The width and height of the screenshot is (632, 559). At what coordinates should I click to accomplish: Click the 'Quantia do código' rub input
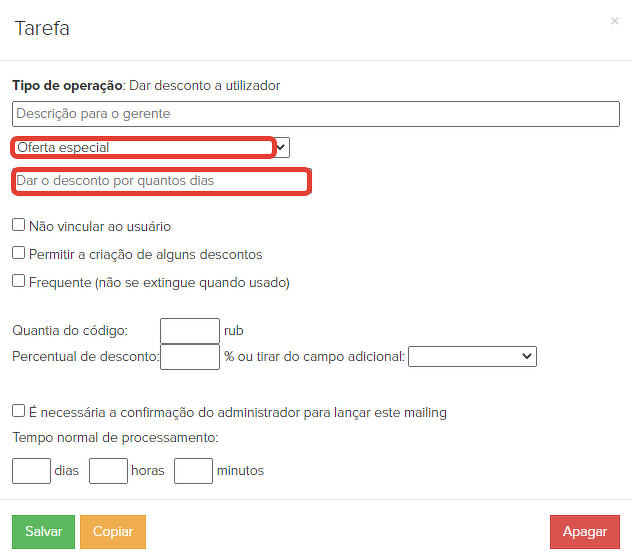[x=189, y=330]
